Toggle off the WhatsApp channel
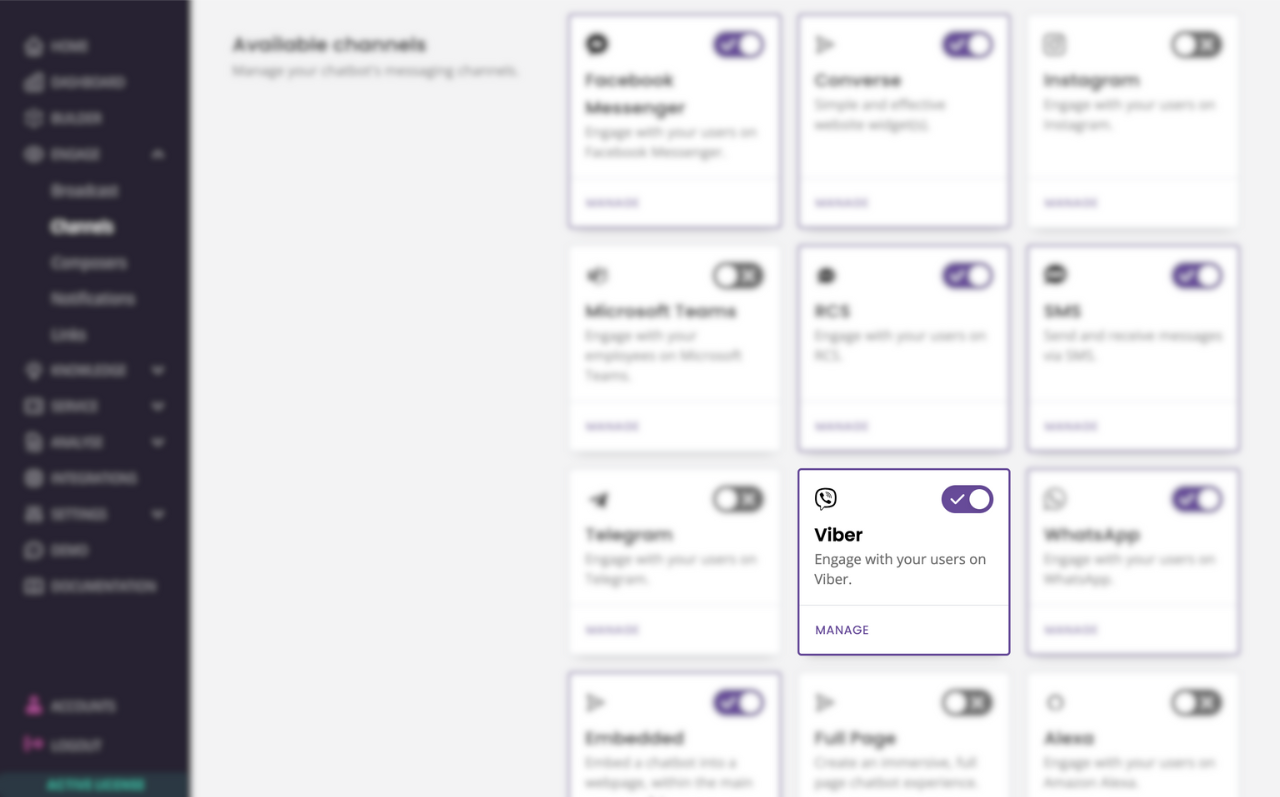This screenshot has width=1280, height=797. click(1197, 499)
